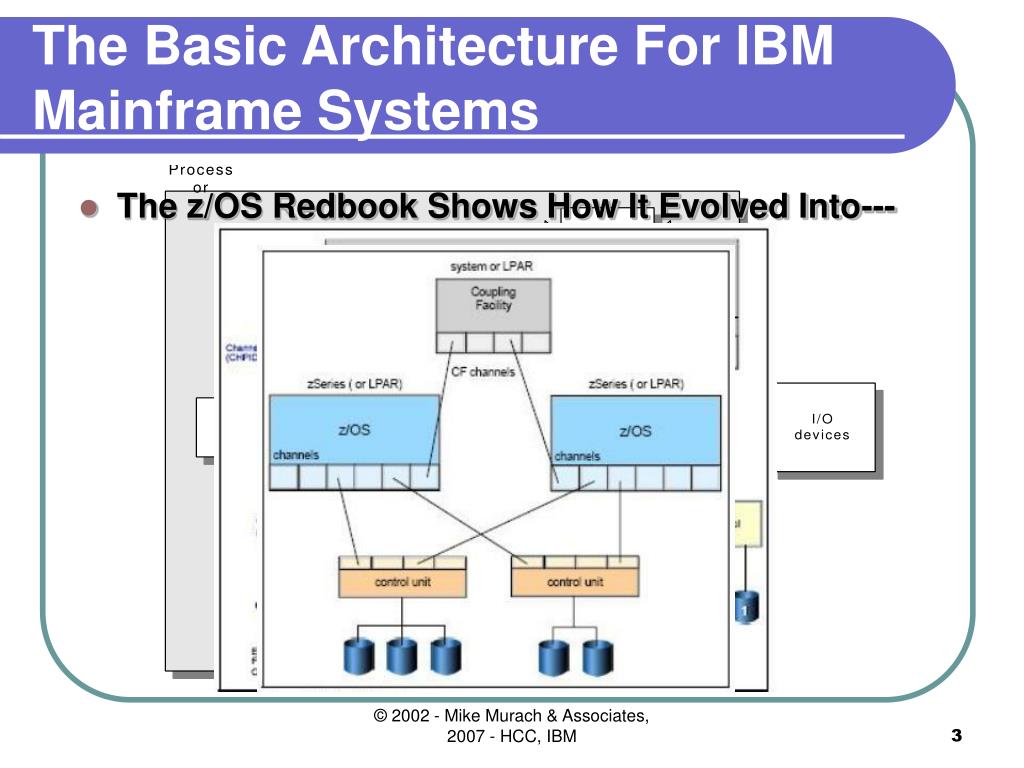The image size is (1024, 768).
Task: Click the rightmost disk cylinder in left group
Action: pyautogui.click(x=443, y=654)
